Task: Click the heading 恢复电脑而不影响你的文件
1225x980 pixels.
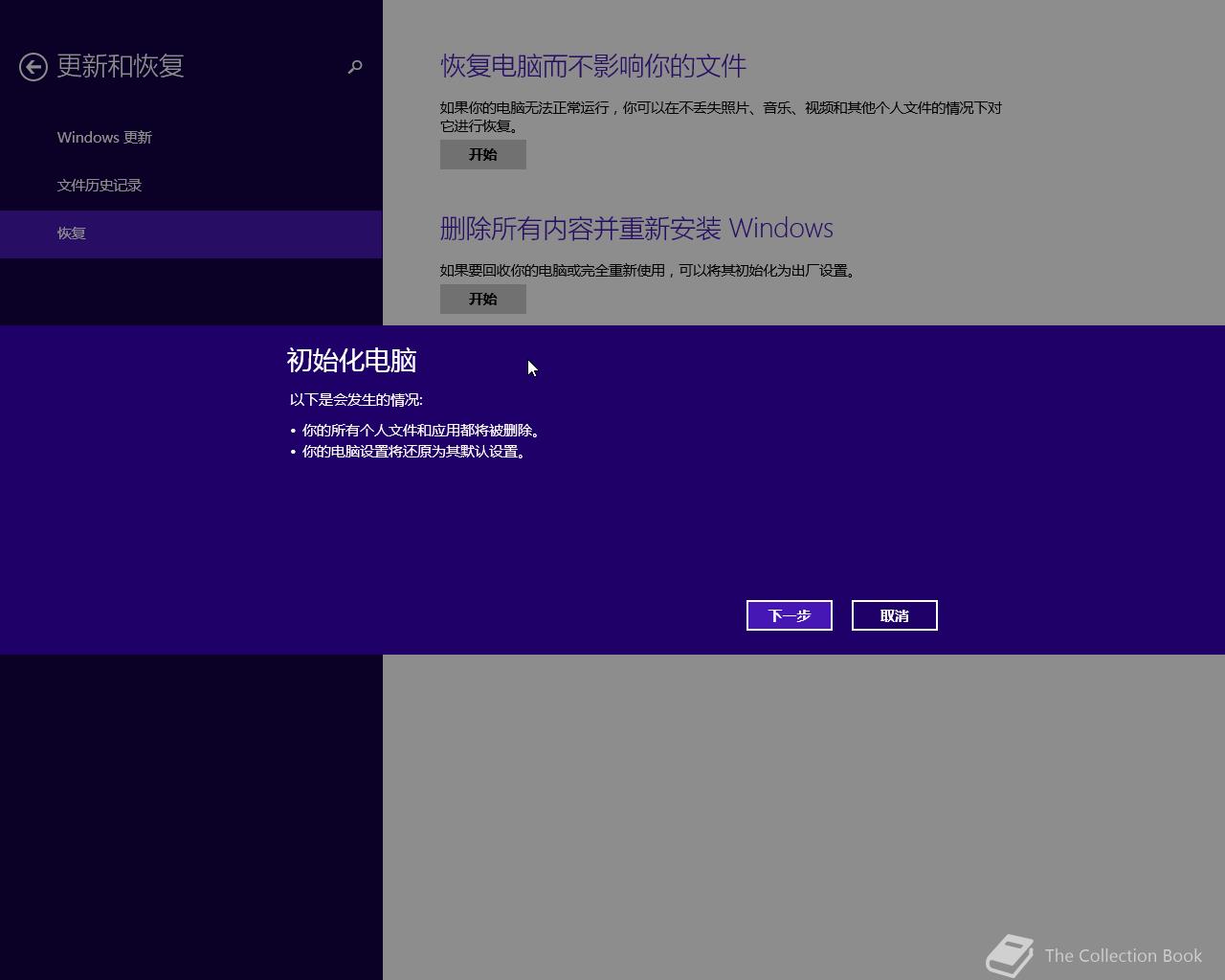Action: pyautogui.click(x=593, y=66)
